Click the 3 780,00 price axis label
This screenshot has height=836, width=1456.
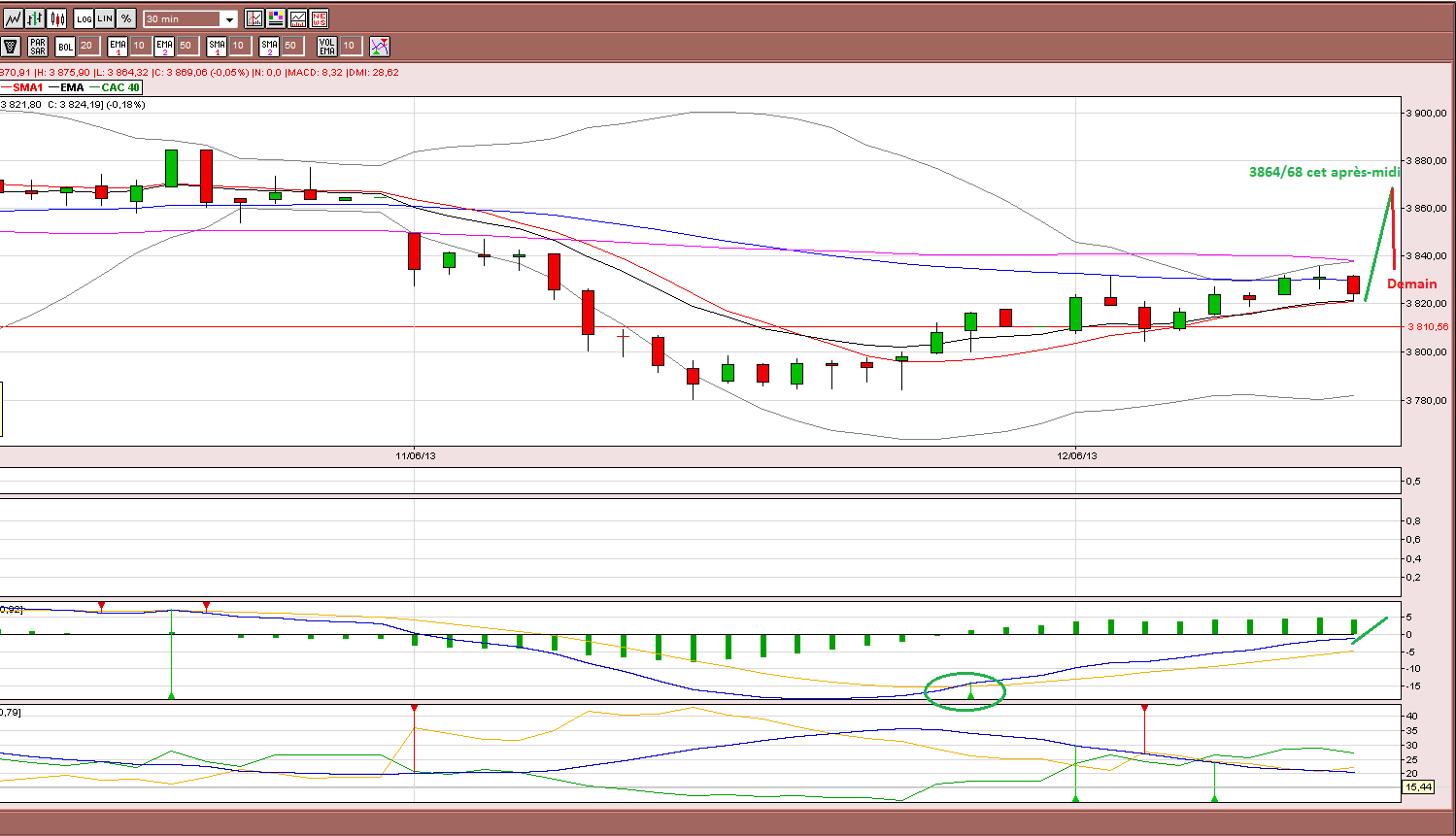(x=1427, y=400)
